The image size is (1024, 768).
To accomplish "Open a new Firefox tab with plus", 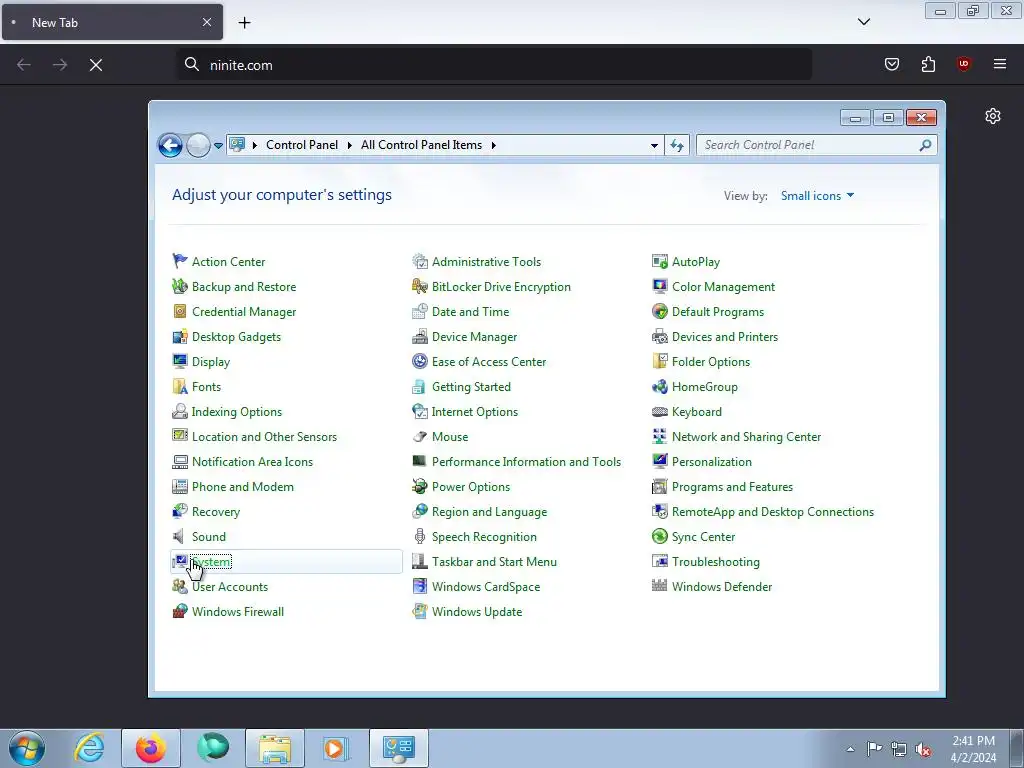I will pyautogui.click(x=244, y=22).
